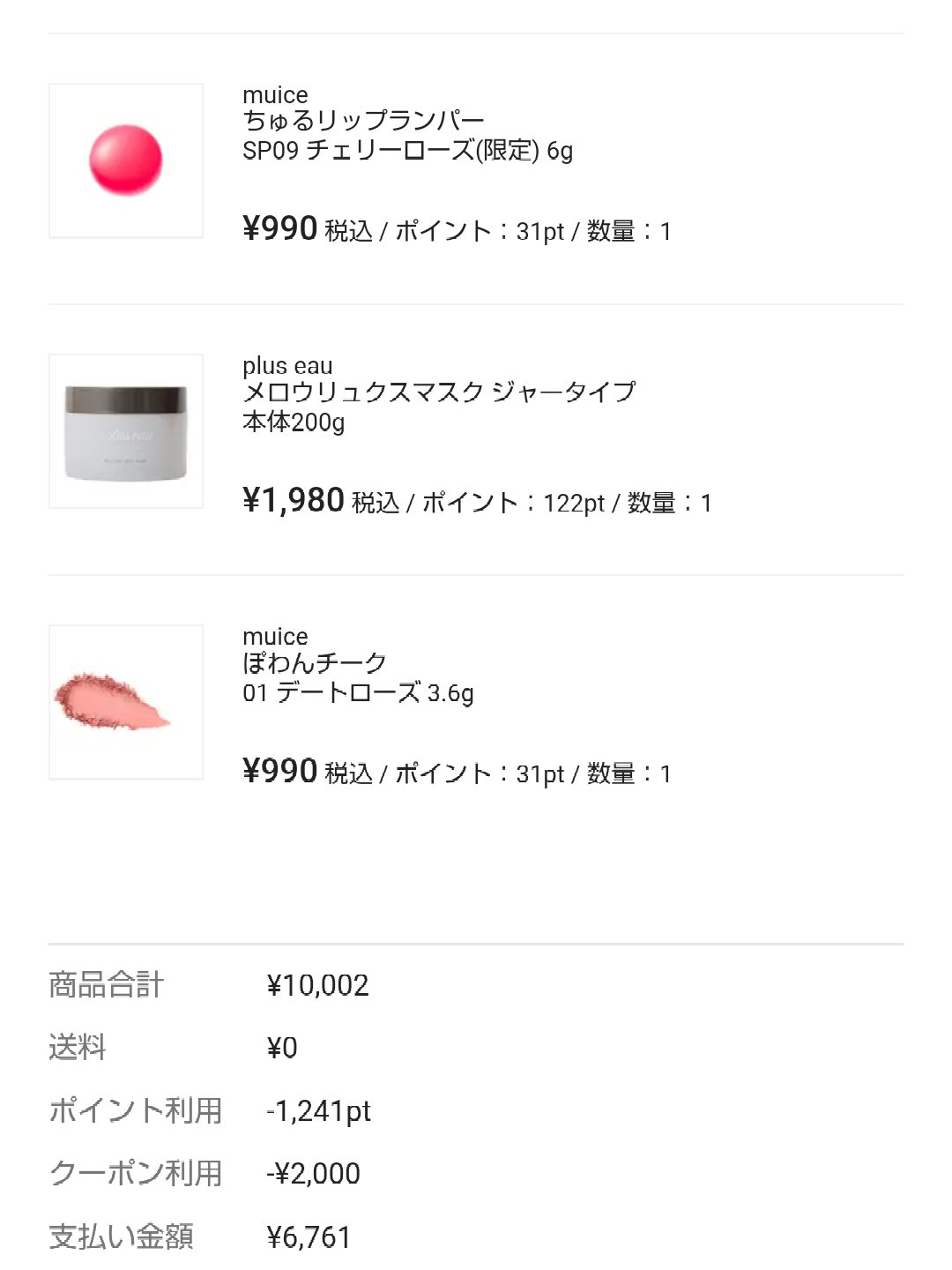Click the muice brand above ぽわんチーク
The height and width of the screenshot is (1270, 952).
[x=275, y=637]
